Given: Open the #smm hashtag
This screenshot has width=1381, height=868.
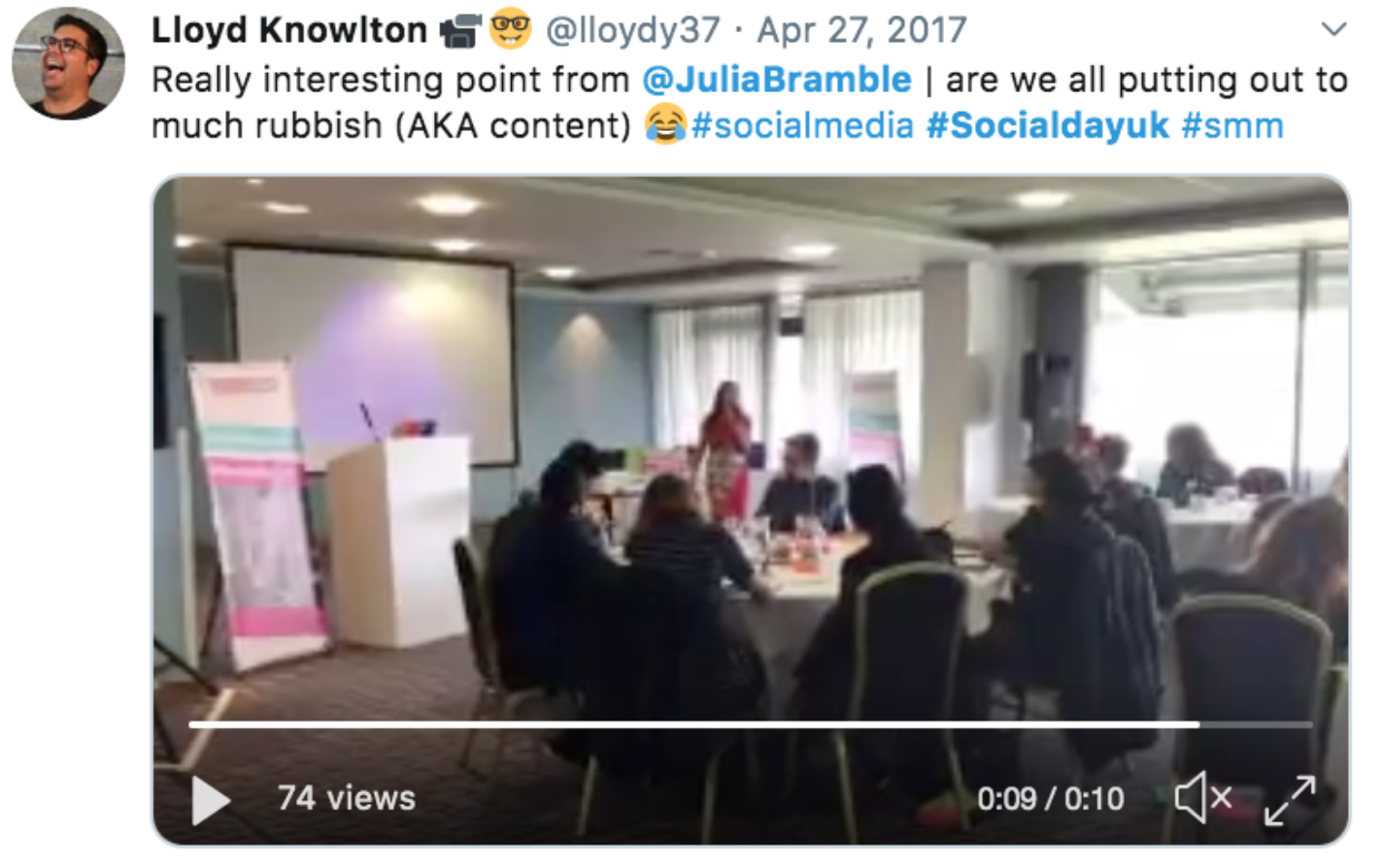Looking at the screenshot, I should 1232,125.
